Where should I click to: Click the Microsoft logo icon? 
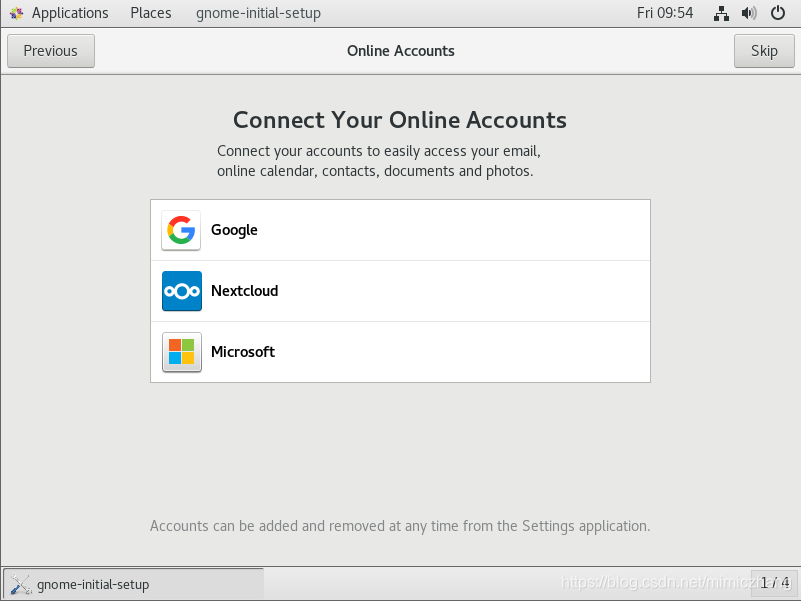(181, 352)
